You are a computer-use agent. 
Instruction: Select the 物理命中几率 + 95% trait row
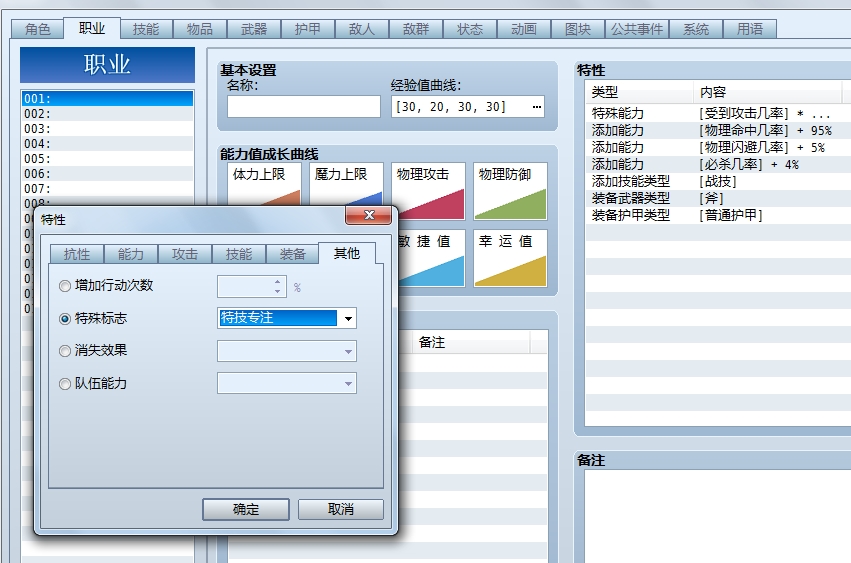718,130
